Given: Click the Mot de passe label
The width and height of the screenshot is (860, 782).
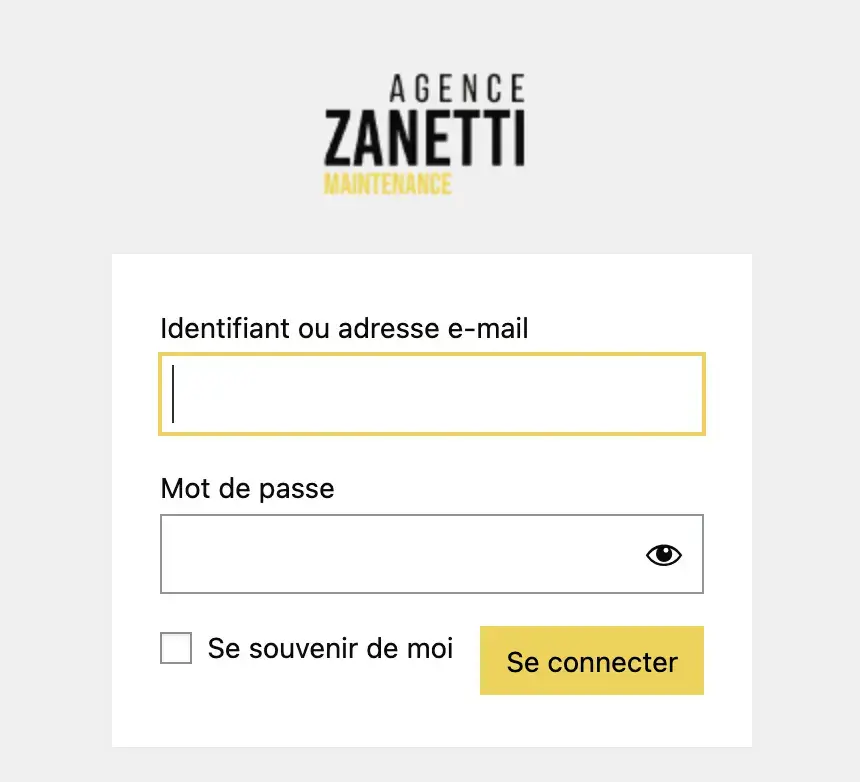Looking at the screenshot, I should pyautogui.click(x=247, y=489).
